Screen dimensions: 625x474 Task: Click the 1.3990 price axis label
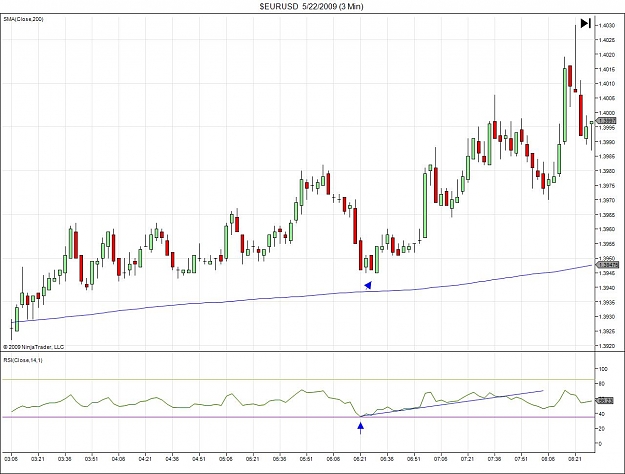click(x=607, y=142)
